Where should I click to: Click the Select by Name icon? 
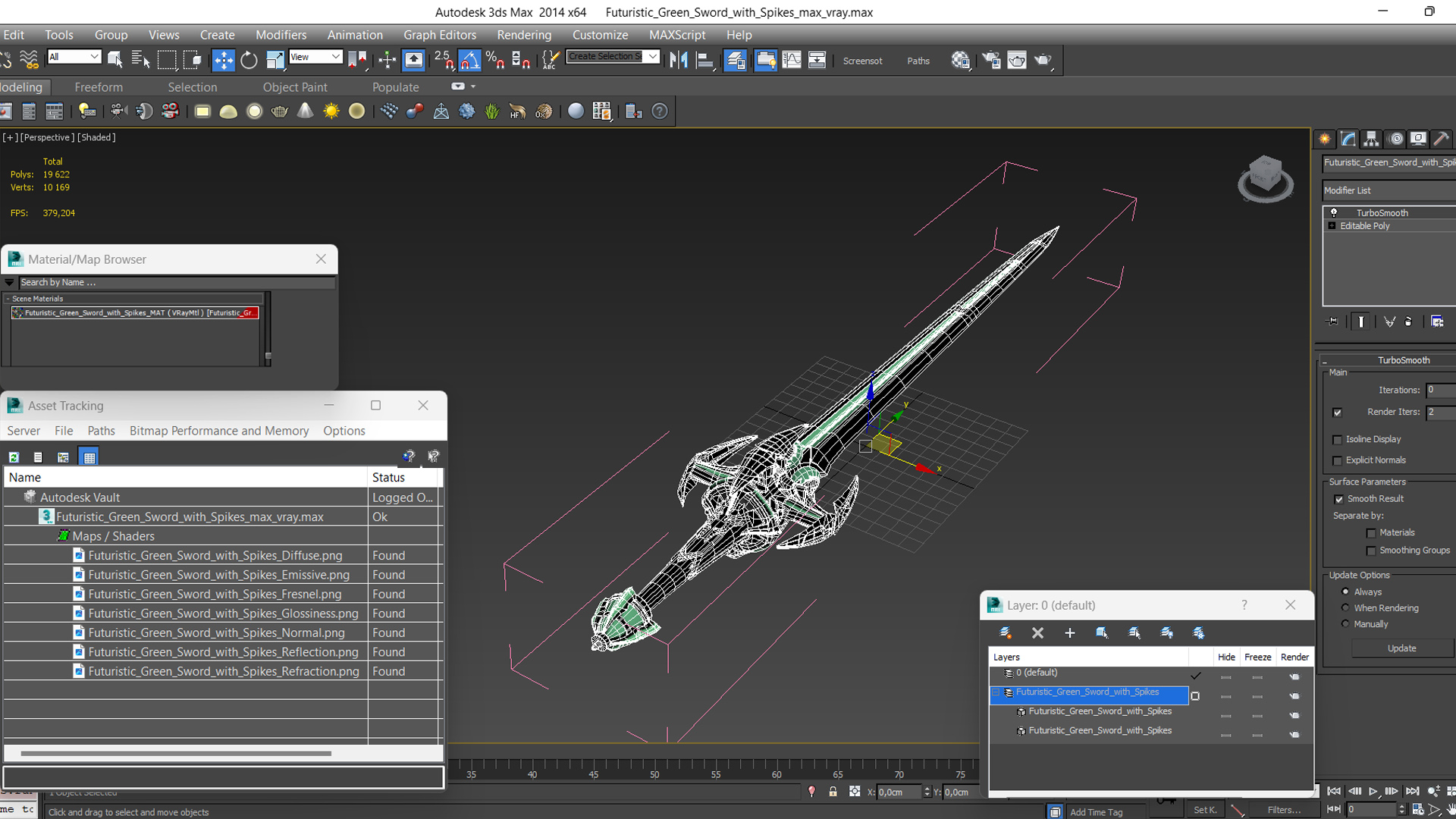click(140, 60)
